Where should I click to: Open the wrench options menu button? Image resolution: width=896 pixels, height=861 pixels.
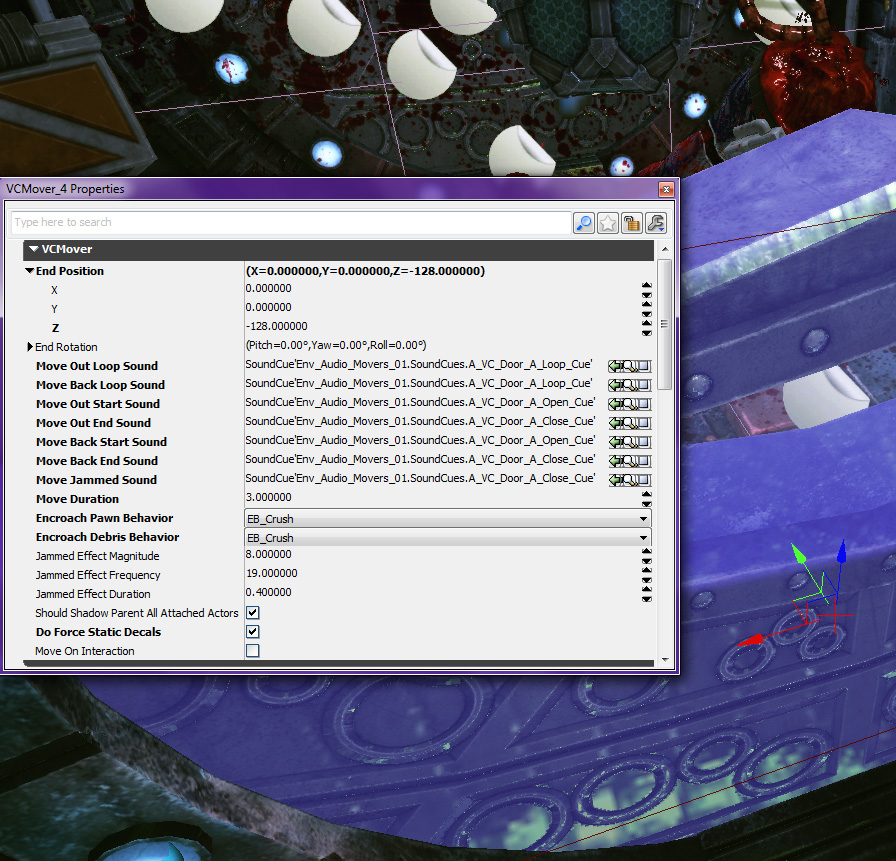coord(655,223)
